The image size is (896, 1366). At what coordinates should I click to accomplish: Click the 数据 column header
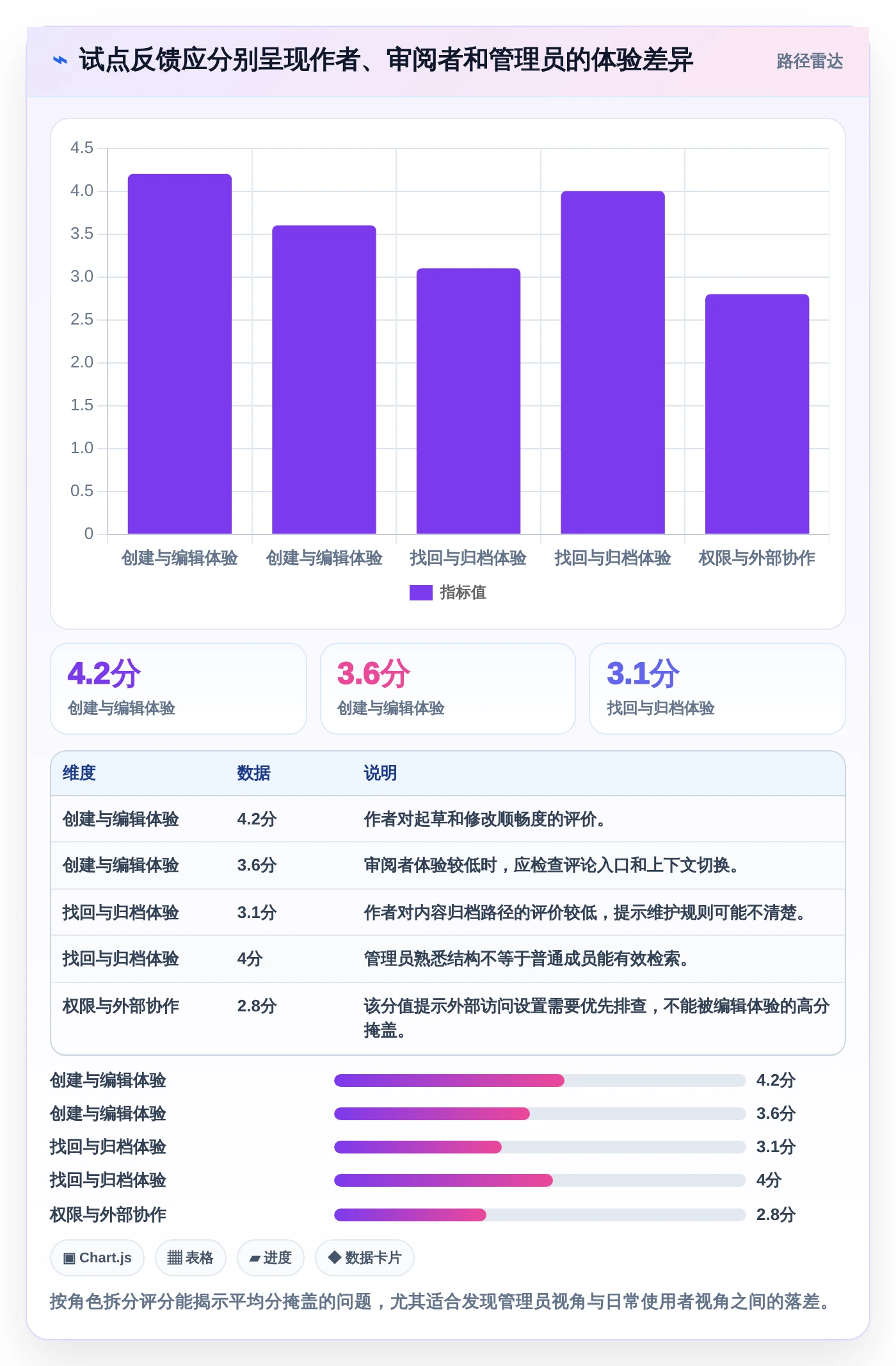(x=254, y=773)
